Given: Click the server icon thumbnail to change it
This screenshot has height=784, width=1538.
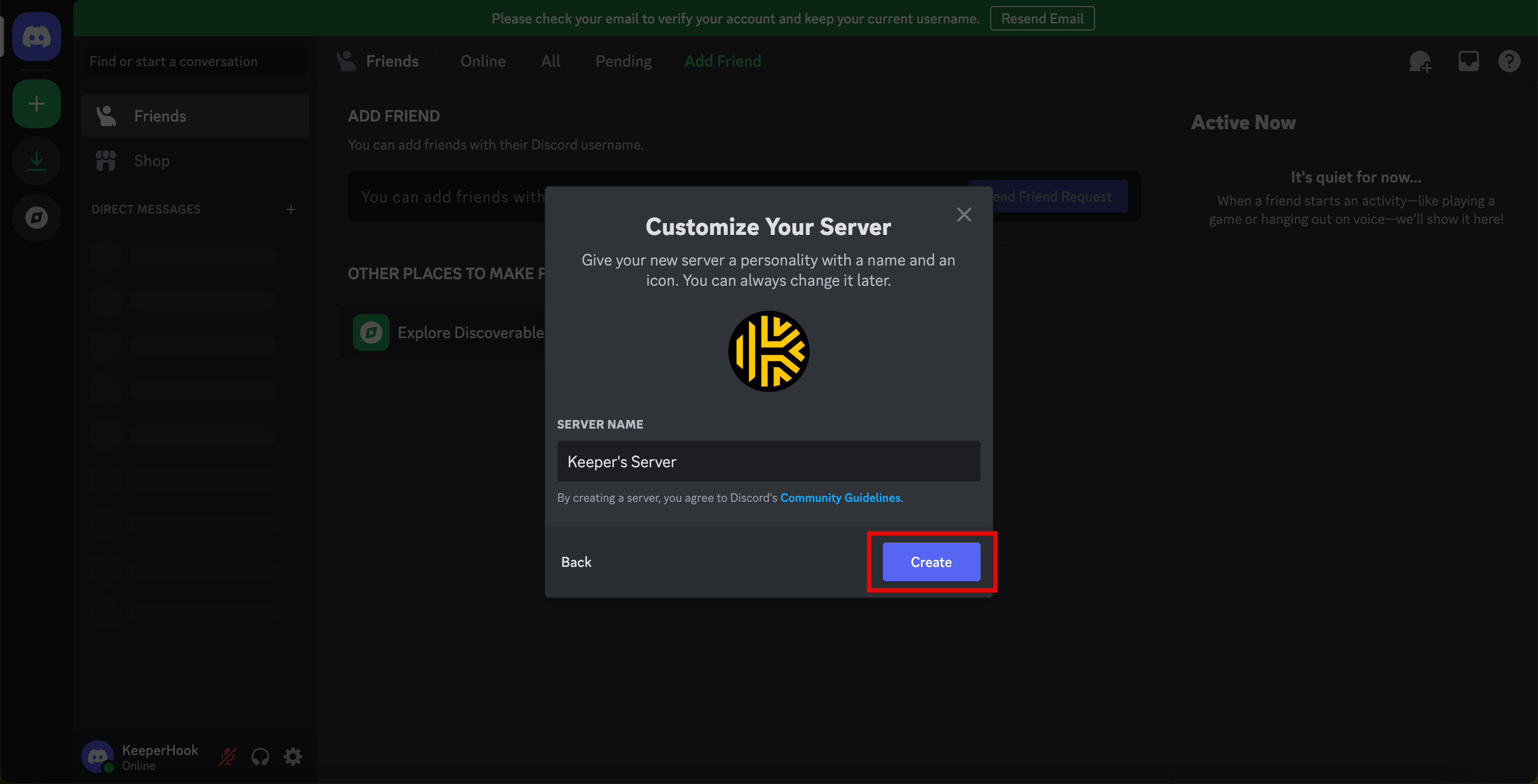Looking at the screenshot, I should click(768, 351).
